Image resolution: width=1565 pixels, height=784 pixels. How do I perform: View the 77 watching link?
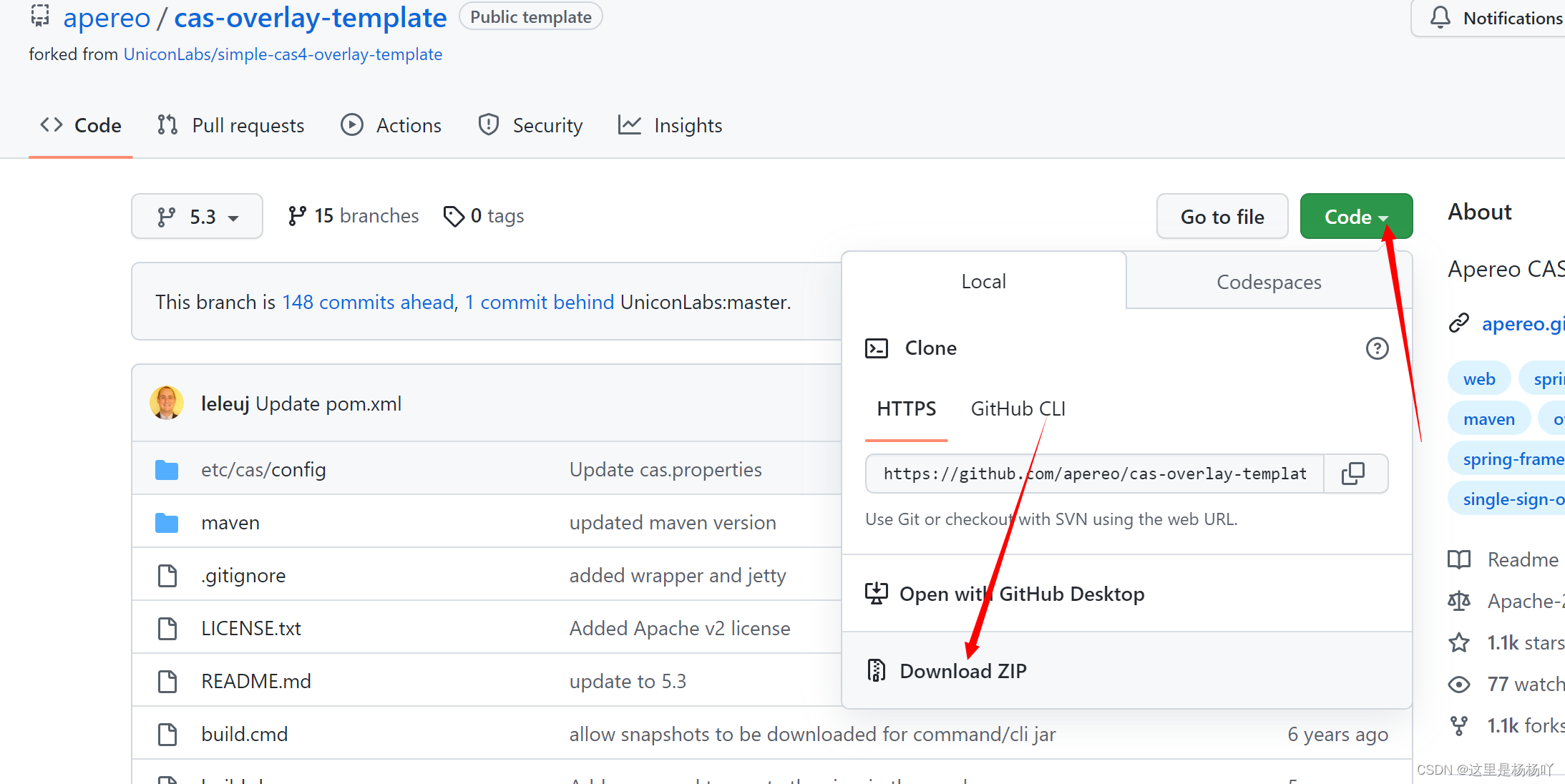click(x=1506, y=684)
